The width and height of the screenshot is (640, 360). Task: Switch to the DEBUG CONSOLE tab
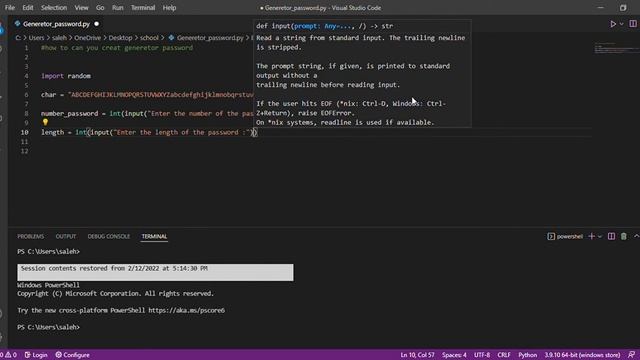click(x=109, y=236)
